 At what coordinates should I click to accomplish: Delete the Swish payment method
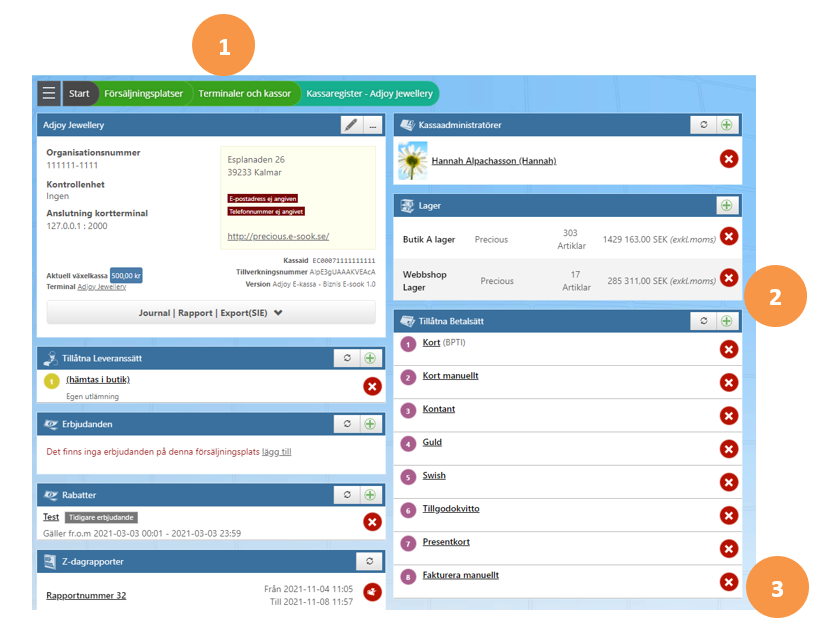[729, 482]
